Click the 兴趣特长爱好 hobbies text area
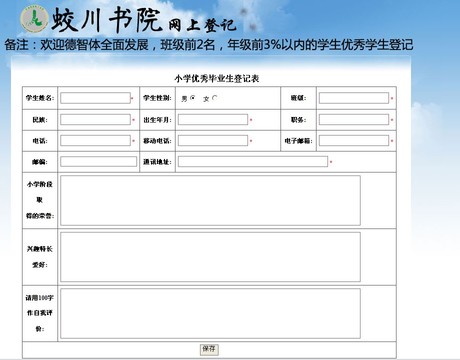This screenshot has height=360, width=460. click(210, 257)
